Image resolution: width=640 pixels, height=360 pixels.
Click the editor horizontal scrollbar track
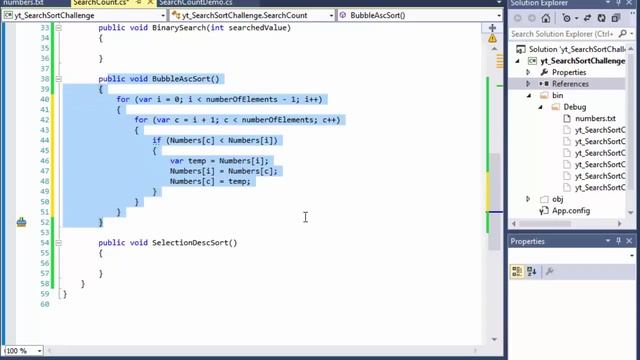(x=261, y=351)
